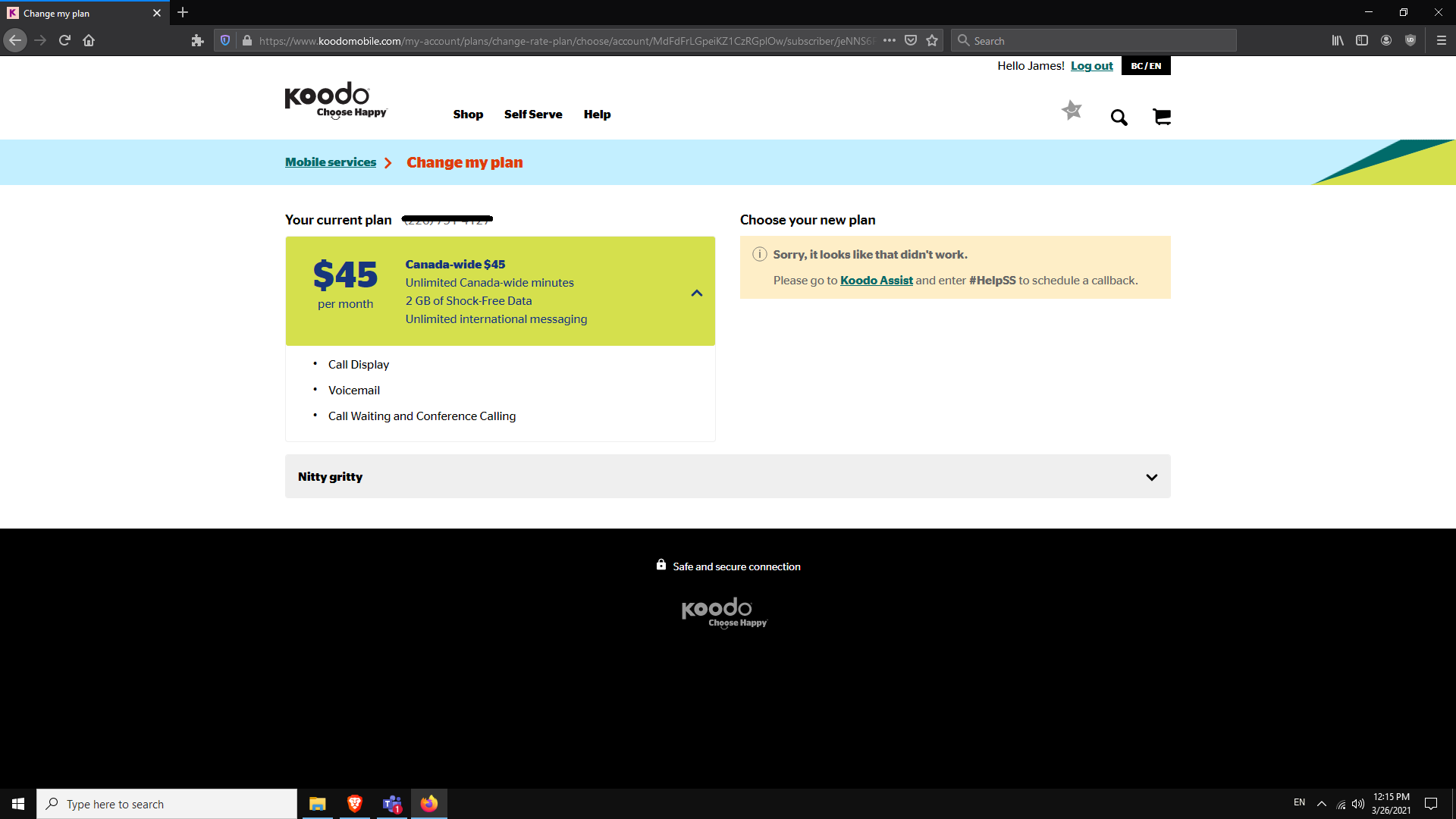Open network tray icon
This screenshot has height=819, width=1456.
1341,804
